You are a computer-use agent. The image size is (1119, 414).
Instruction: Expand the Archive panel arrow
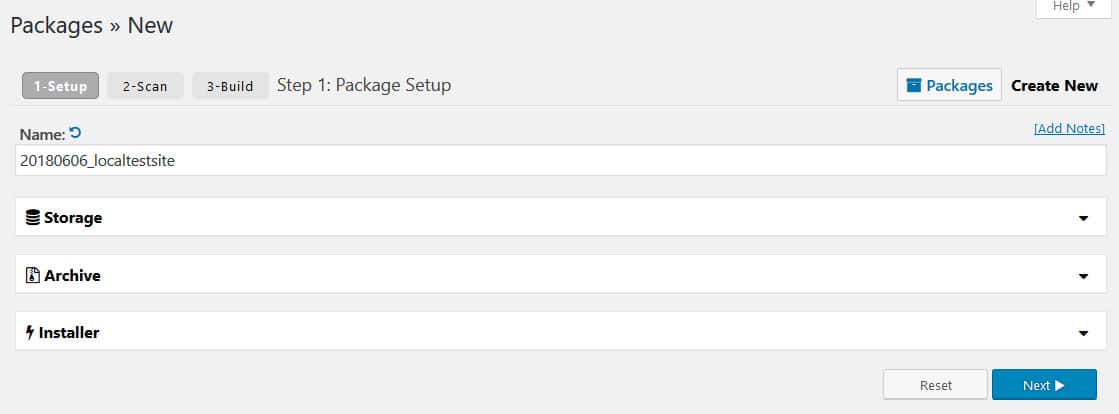1083,276
